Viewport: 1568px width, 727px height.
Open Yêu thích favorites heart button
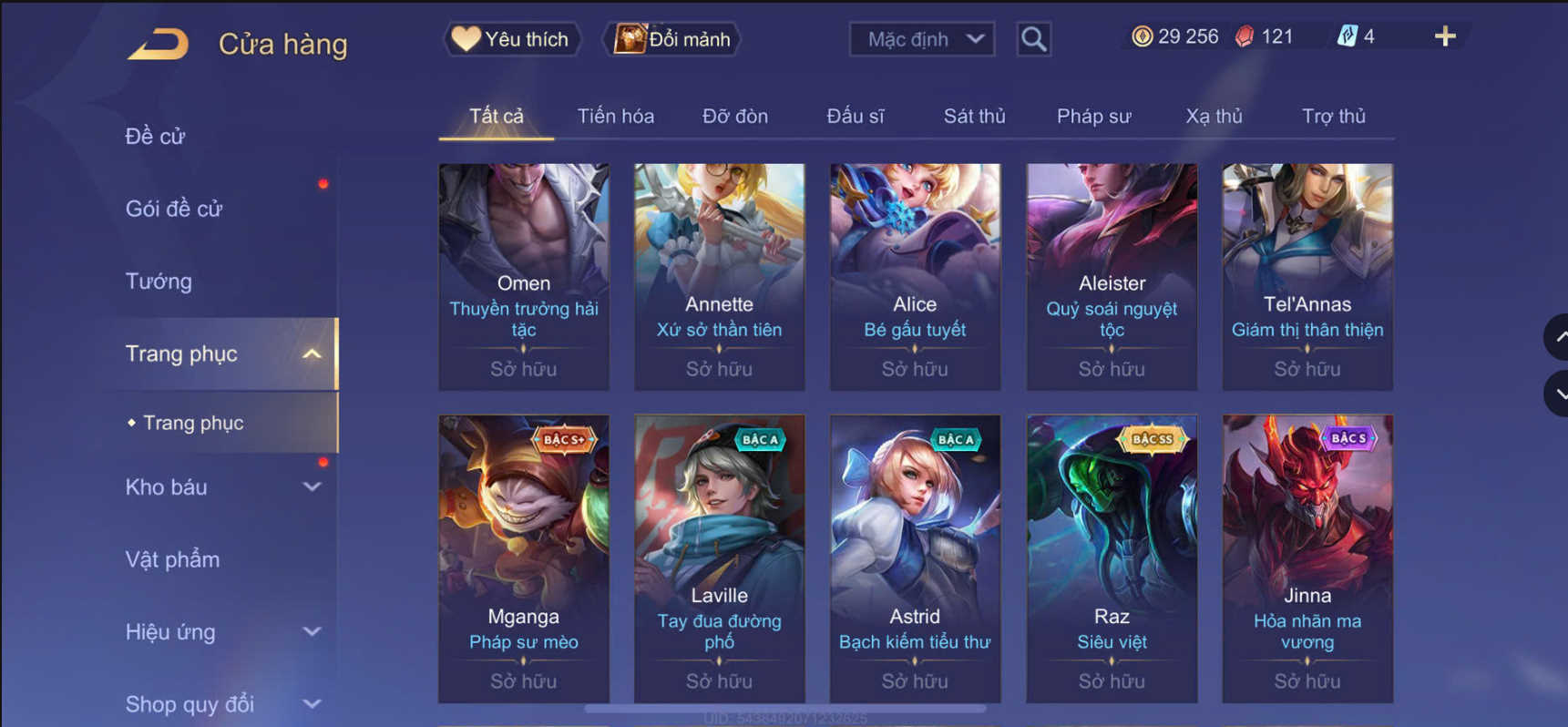point(511,39)
